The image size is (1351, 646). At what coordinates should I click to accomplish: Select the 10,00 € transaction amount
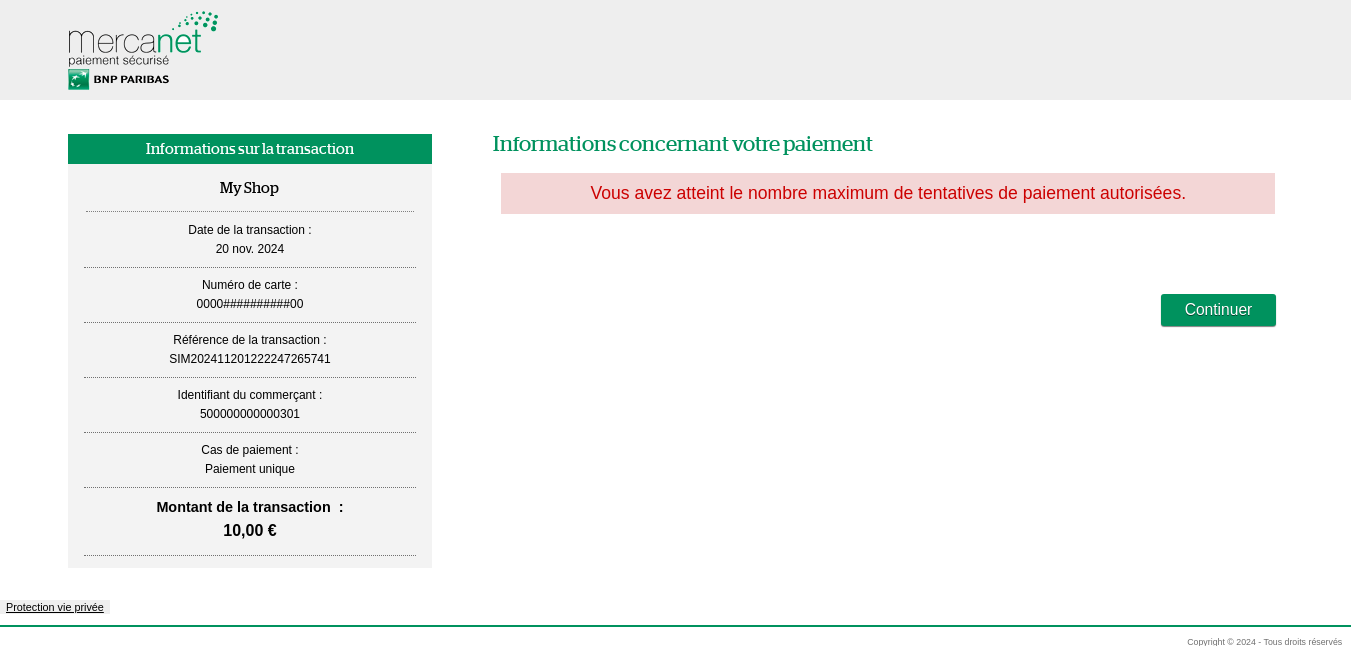(249, 530)
